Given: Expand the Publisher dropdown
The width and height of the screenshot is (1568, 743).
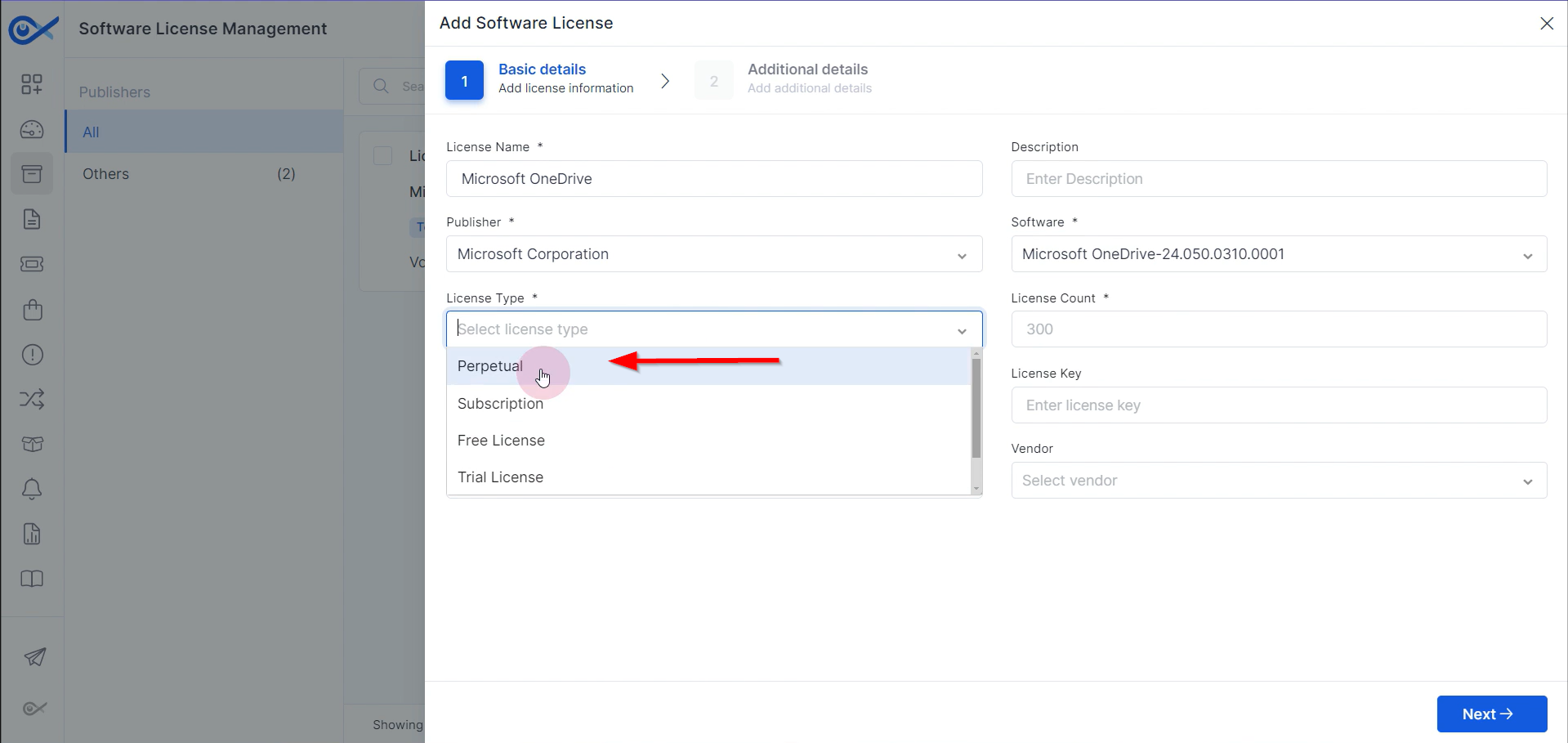Looking at the screenshot, I should [x=713, y=254].
